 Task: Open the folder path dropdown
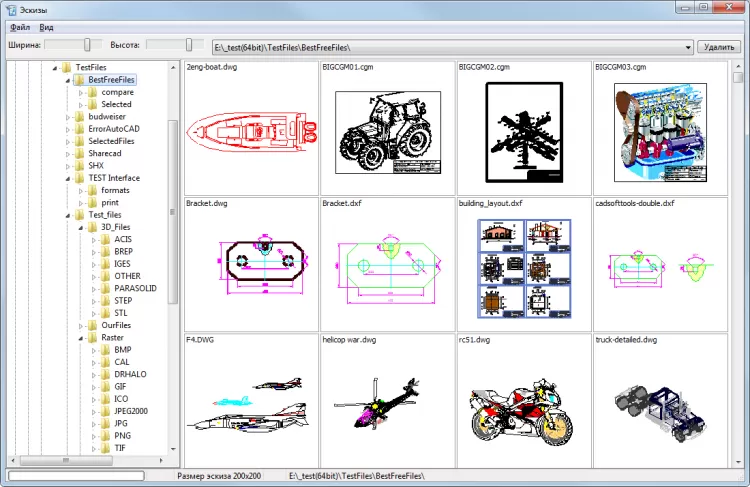point(687,47)
